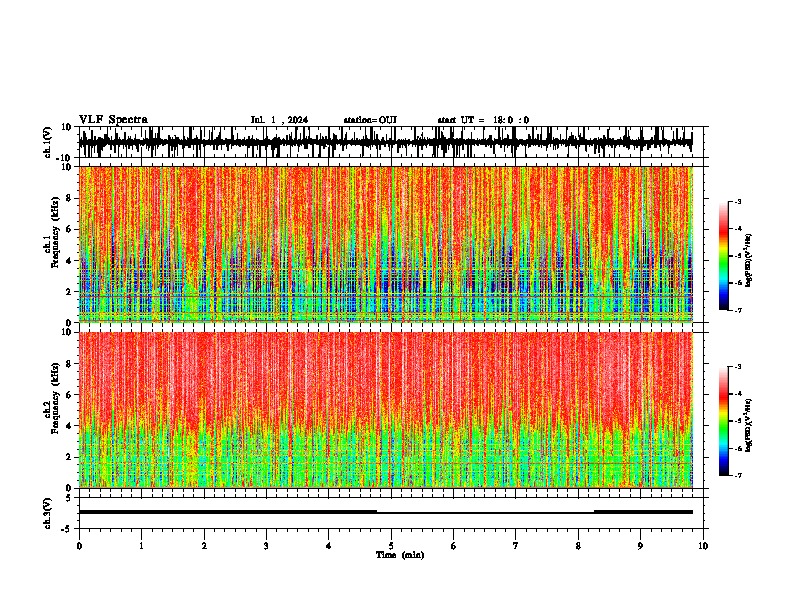Click the time axis tick label "3"
This screenshot has height=612, width=792.
pyautogui.click(x=266, y=546)
